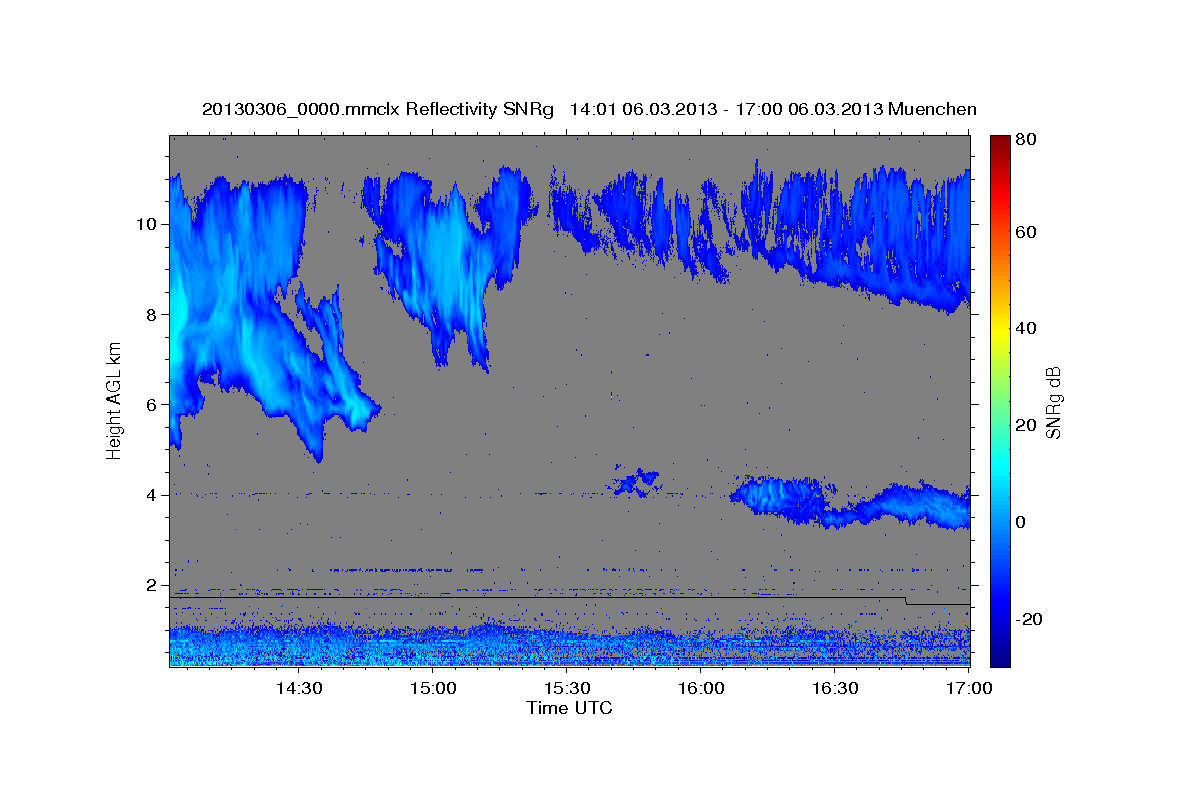Click the colorbar value 20
1200x800 pixels.
tap(1025, 425)
